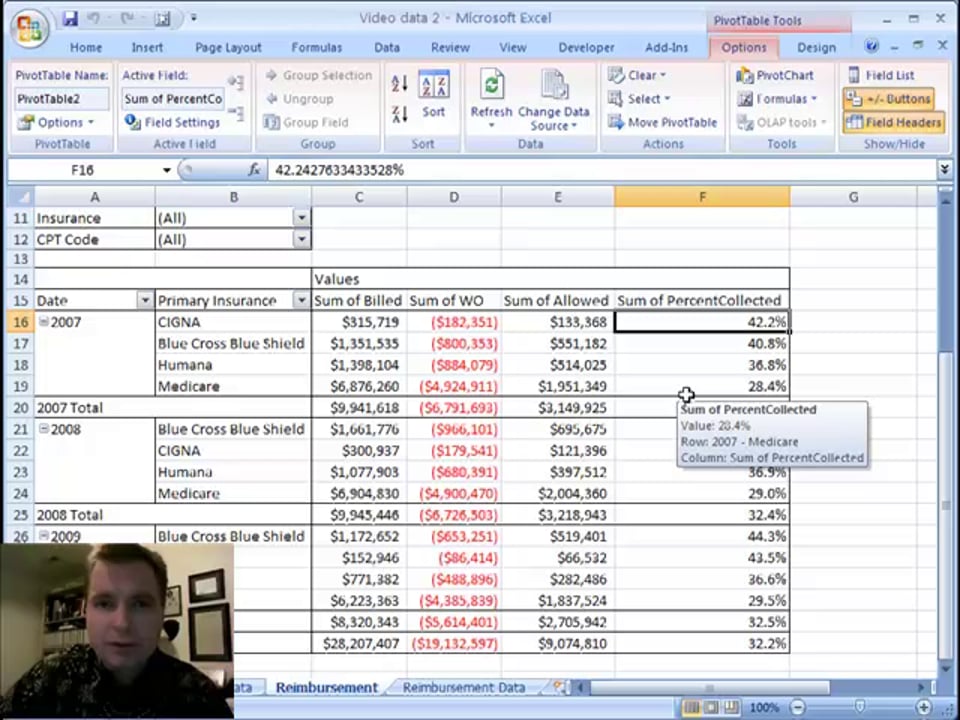Open the Select actions dropdown
The image size is (960, 720).
(639, 99)
